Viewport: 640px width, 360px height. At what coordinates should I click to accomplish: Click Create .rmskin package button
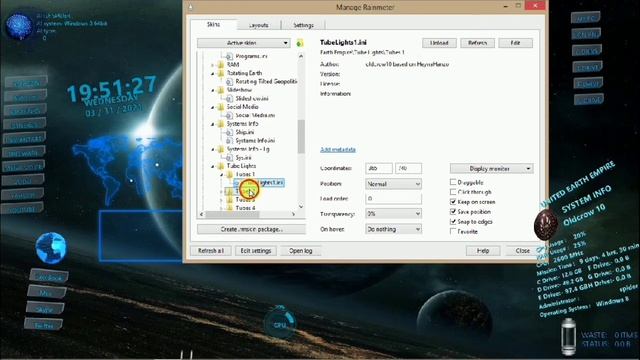(251, 229)
